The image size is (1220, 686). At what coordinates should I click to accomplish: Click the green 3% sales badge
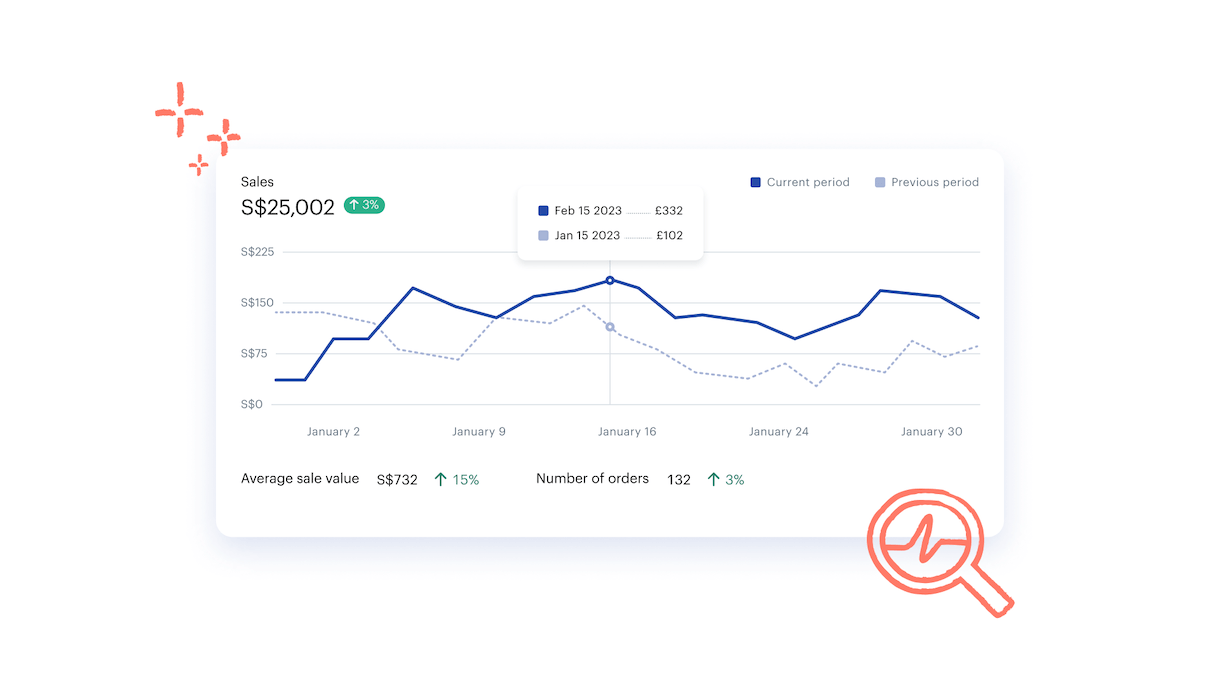point(364,205)
